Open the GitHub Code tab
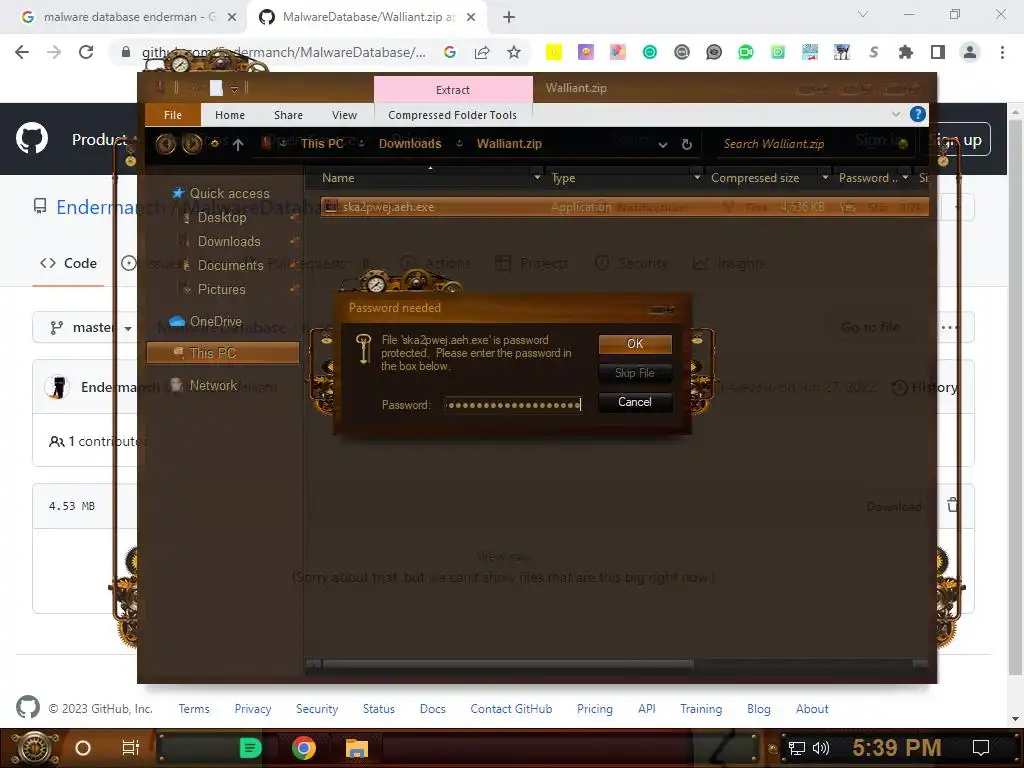The width and height of the screenshot is (1024, 768). click(x=69, y=263)
